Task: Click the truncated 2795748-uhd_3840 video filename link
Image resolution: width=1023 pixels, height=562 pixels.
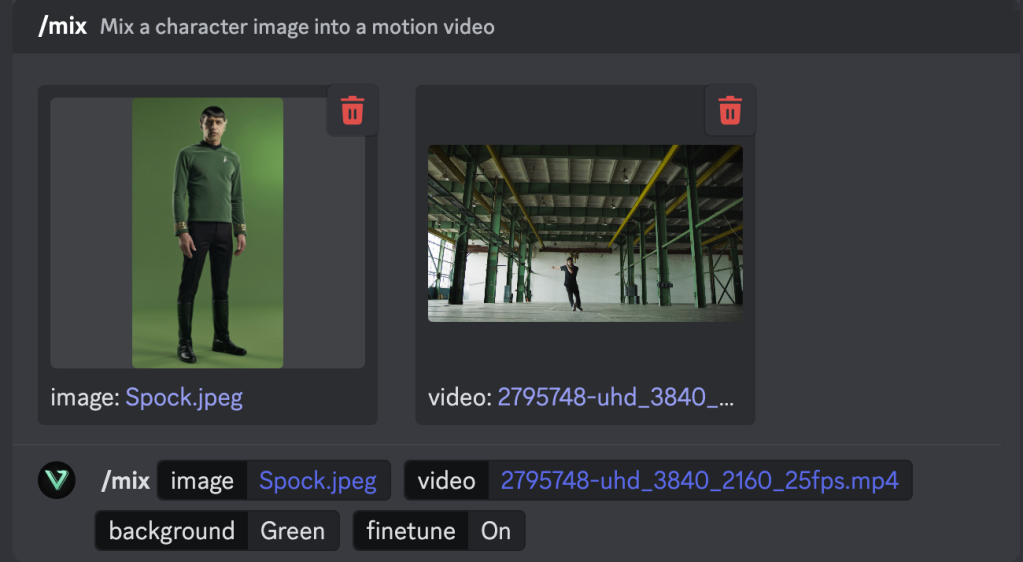Action: (616, 397)
